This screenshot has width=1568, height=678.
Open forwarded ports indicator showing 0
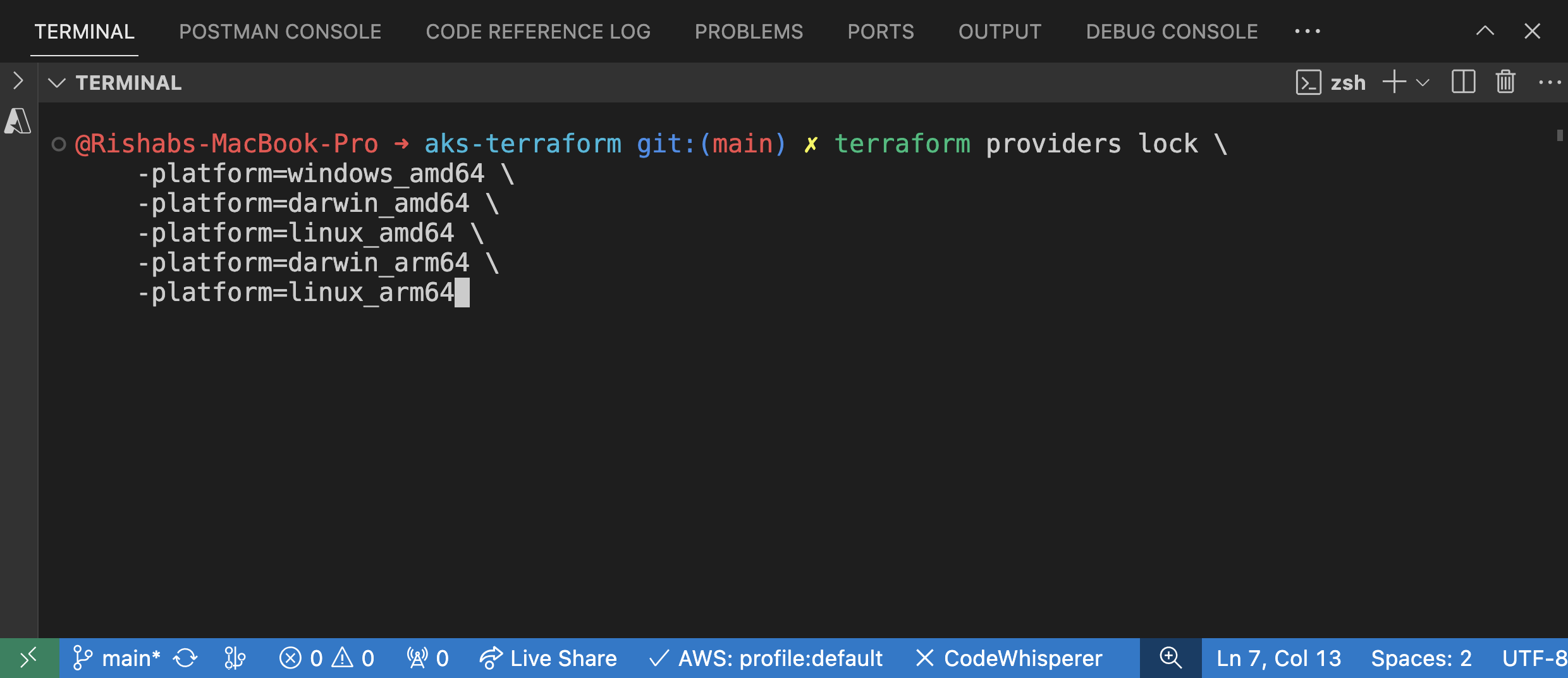tap(428, 658)
